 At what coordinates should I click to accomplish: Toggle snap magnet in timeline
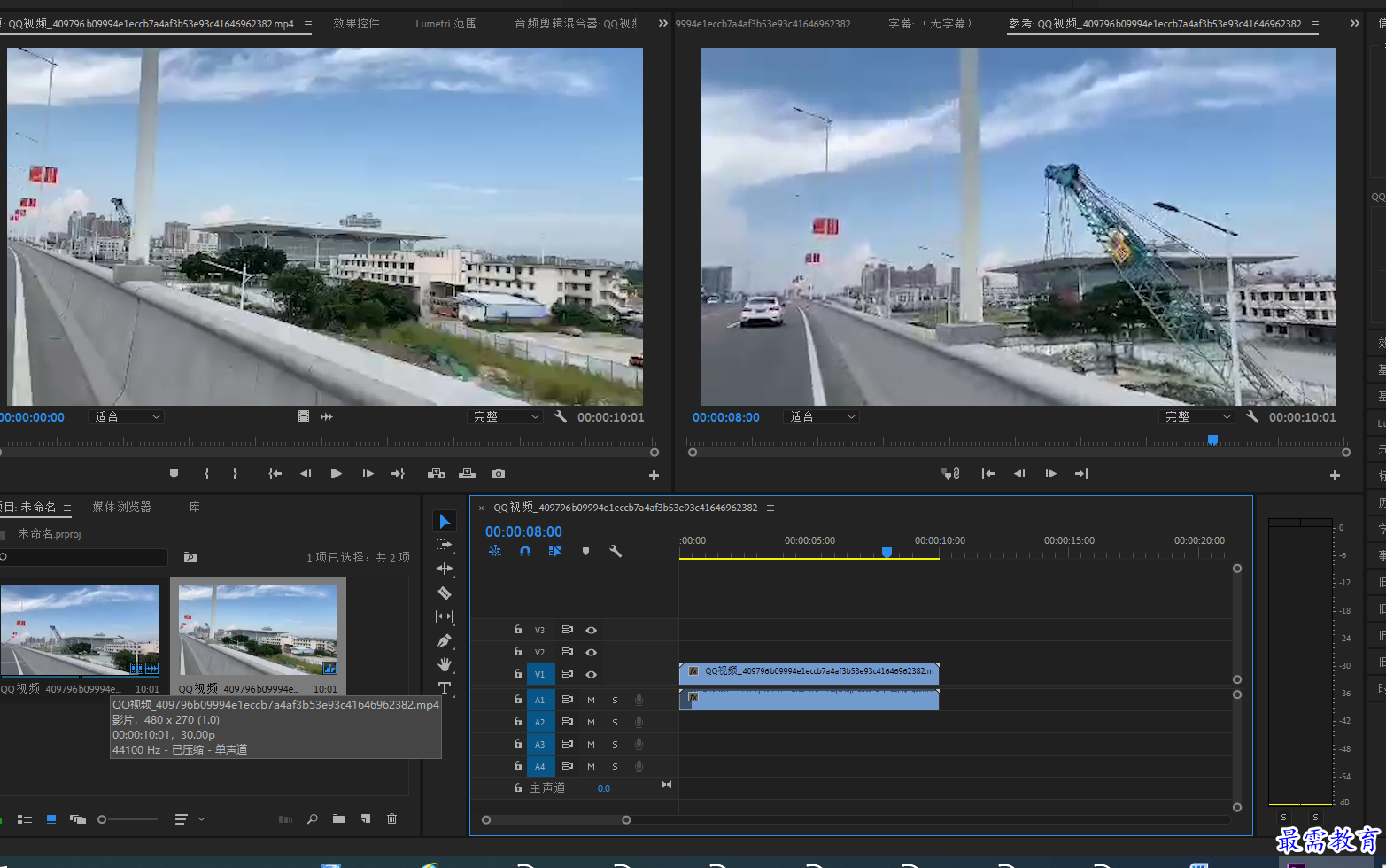[525, 551]
